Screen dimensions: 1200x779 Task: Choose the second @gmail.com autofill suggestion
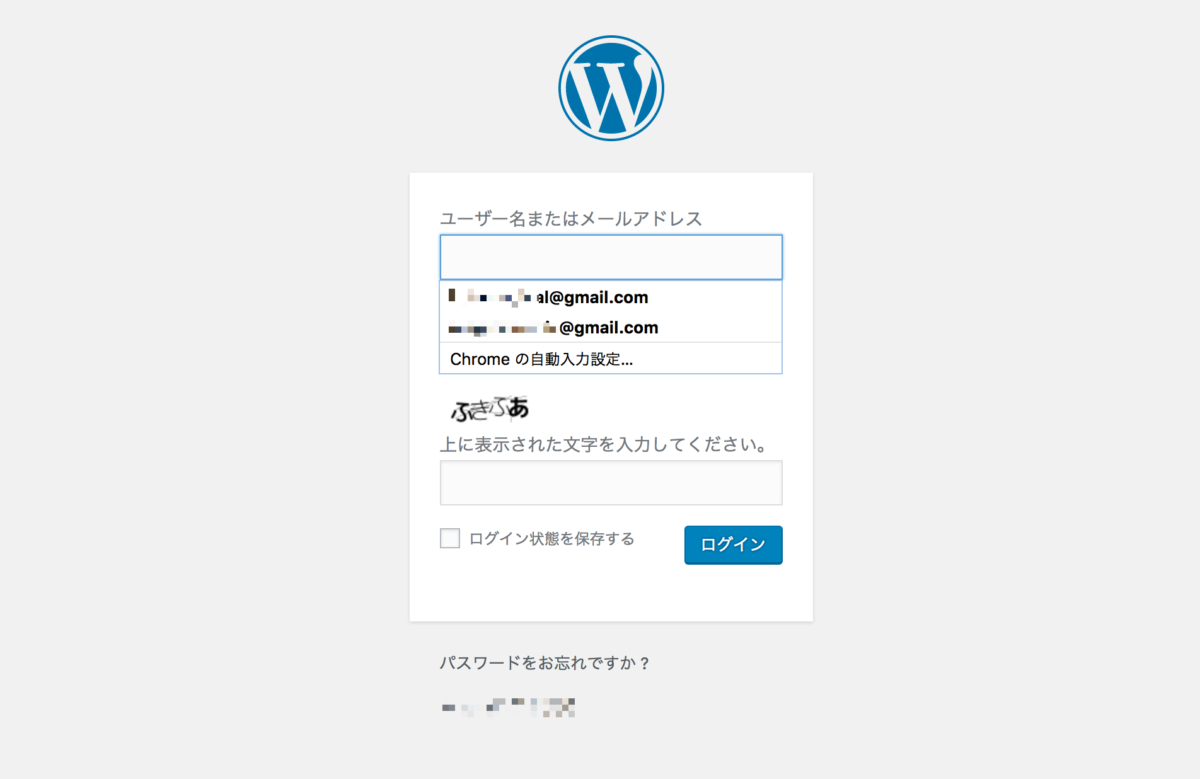click(x=611, y=327)
